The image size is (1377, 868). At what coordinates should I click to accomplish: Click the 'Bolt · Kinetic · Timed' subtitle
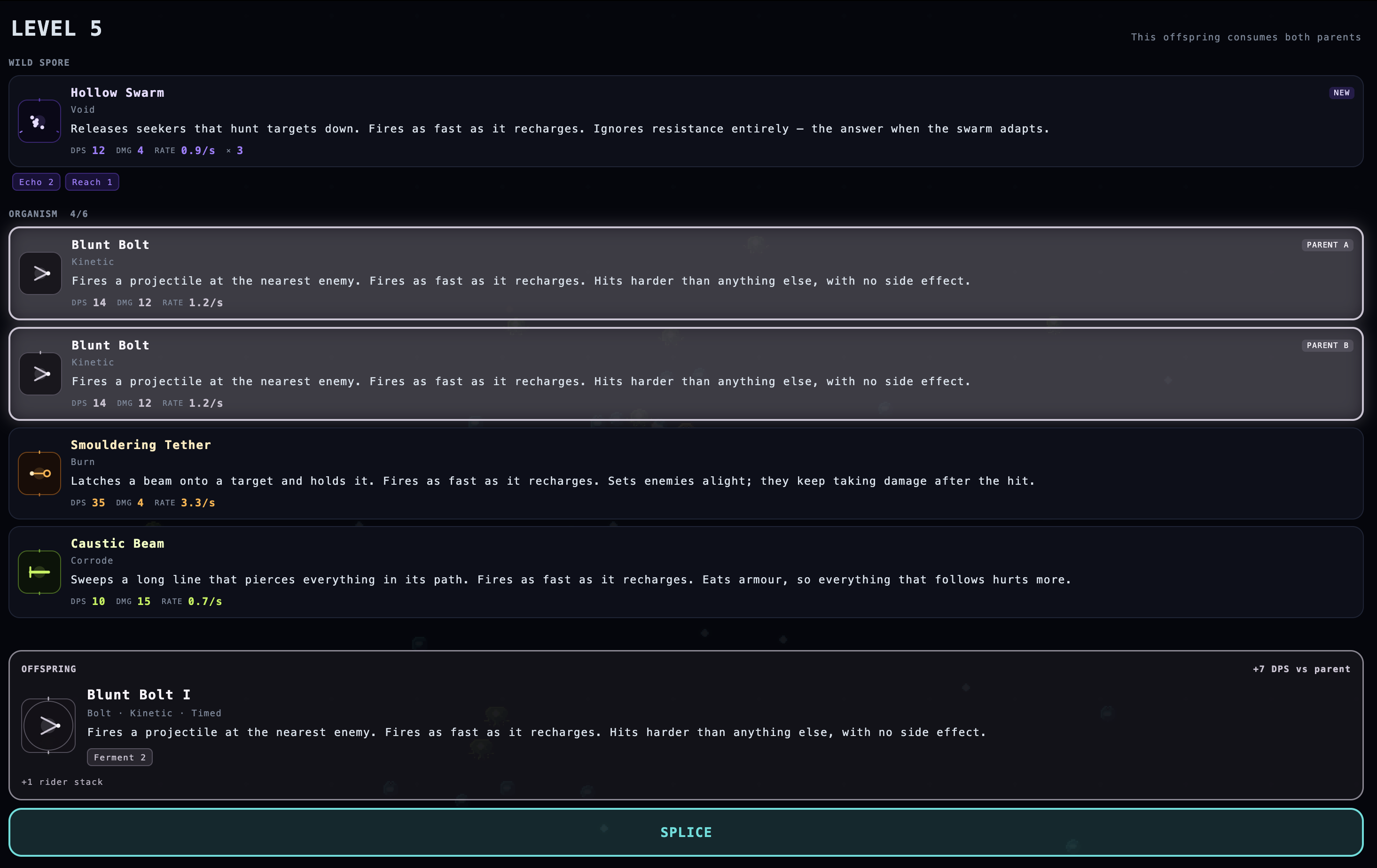click(154, 713)
